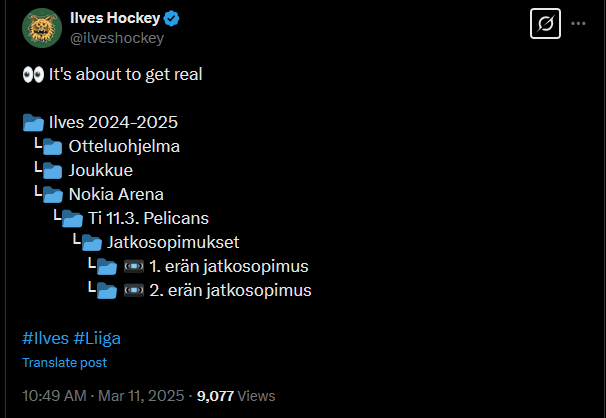Click the folder icon next to Ilves 2024-2025
This screenshot has height=418, width=606.
(x=33, y=122)
